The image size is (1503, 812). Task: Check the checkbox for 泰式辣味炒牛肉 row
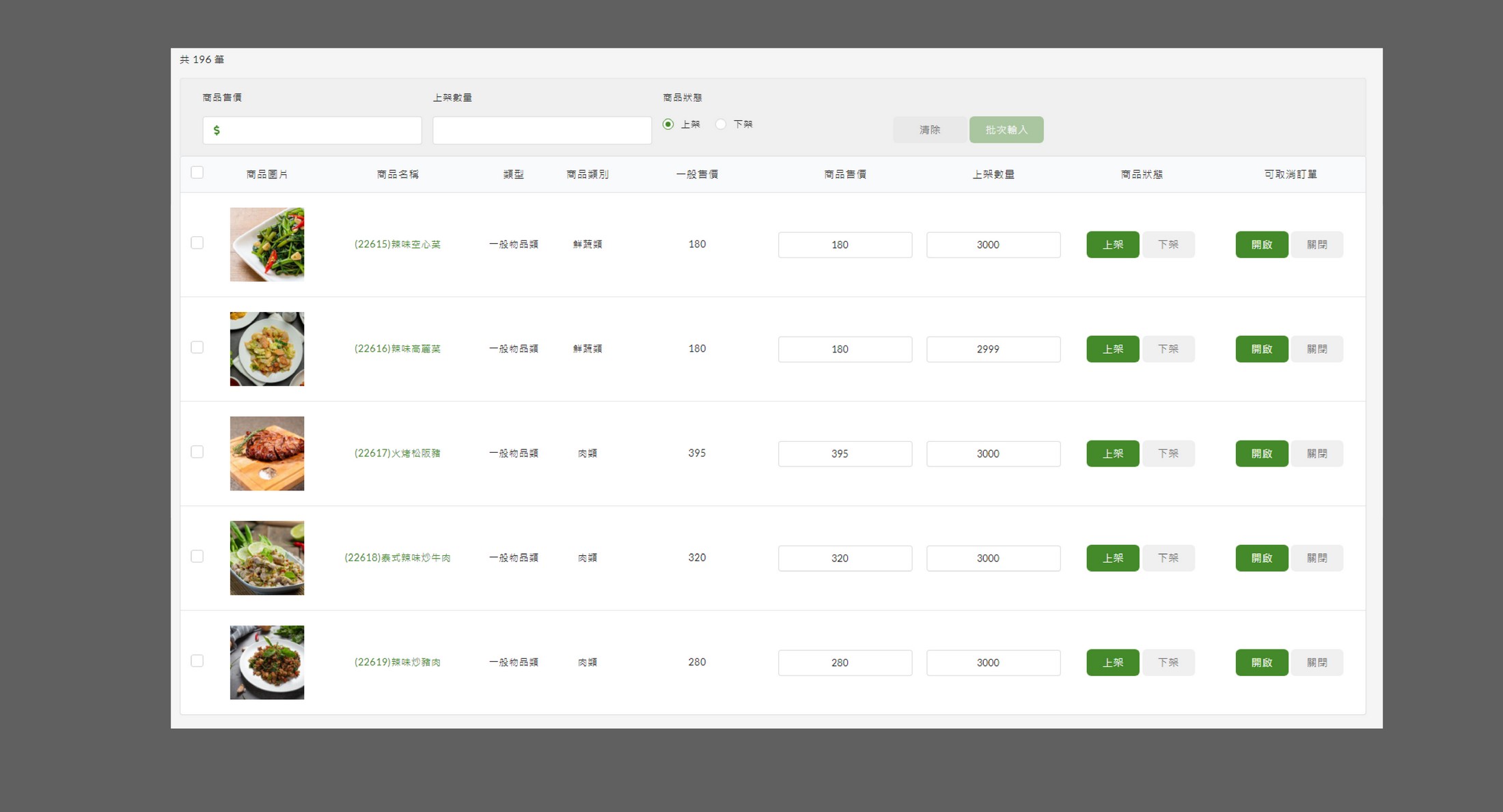pos(197,557)
